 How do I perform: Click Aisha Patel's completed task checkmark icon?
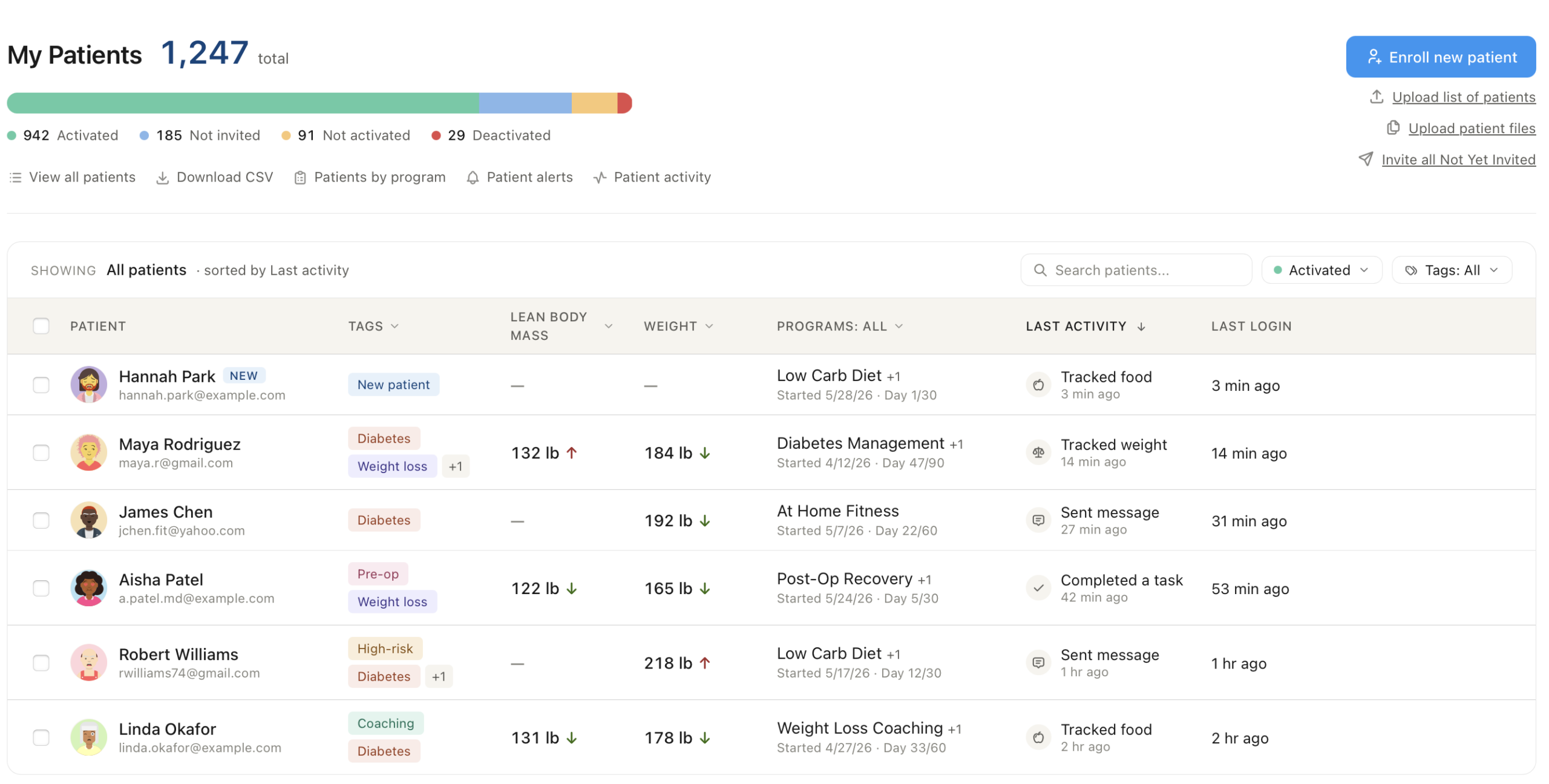coord(1038,588)
